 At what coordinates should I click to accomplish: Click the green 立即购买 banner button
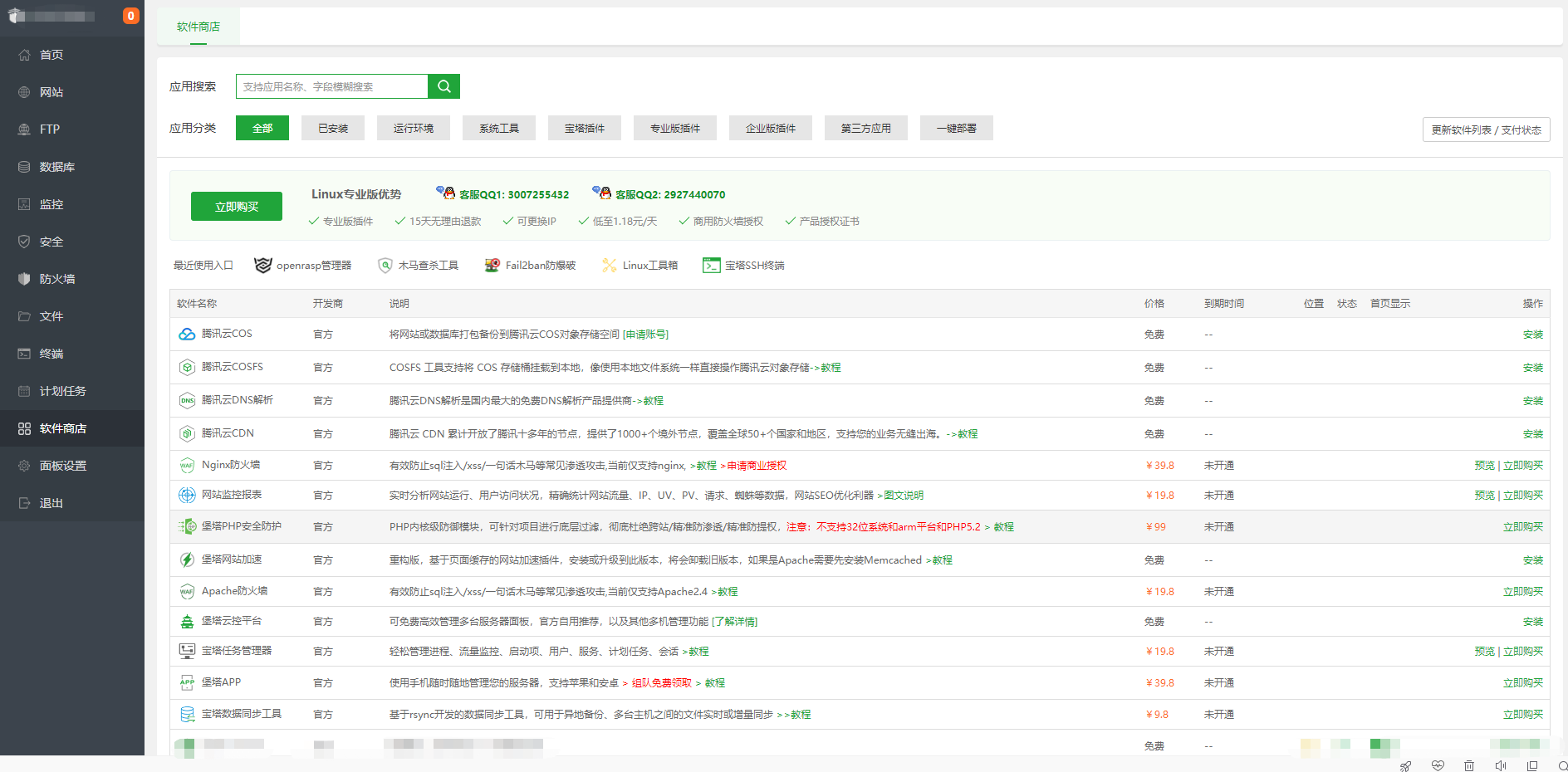click(x=237, y=207)
